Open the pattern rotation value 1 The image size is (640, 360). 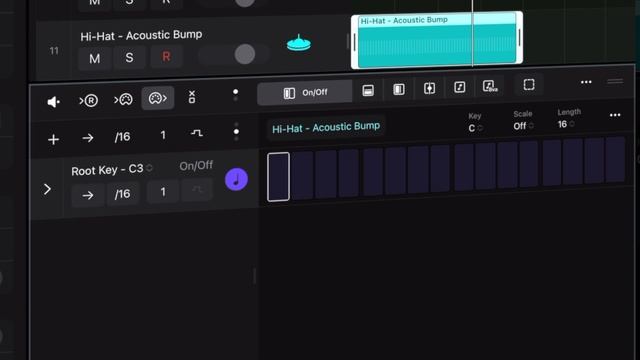pyautogui.click(x=163, y=135)
